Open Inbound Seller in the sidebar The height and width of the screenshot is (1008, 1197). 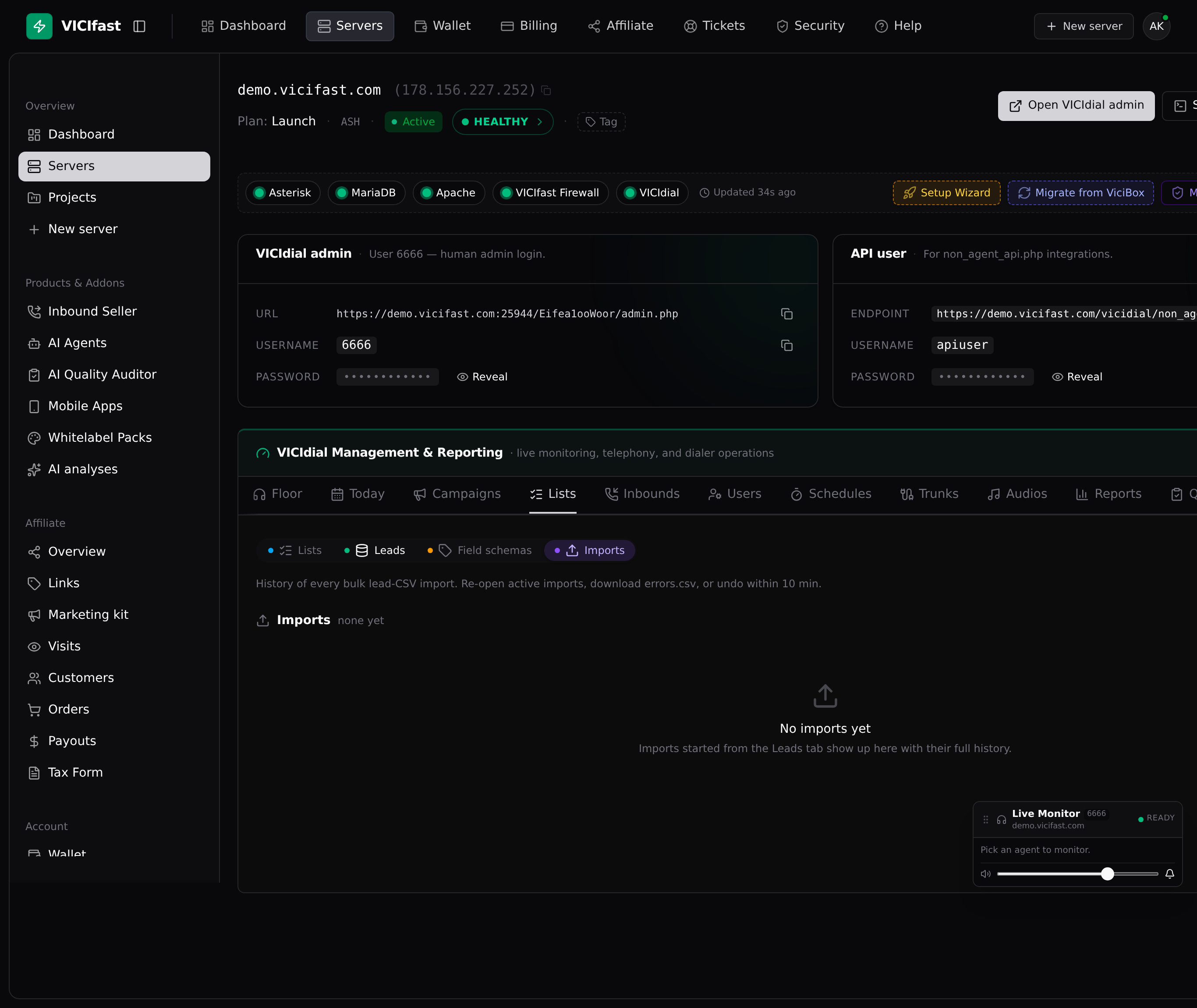point(114,312)
